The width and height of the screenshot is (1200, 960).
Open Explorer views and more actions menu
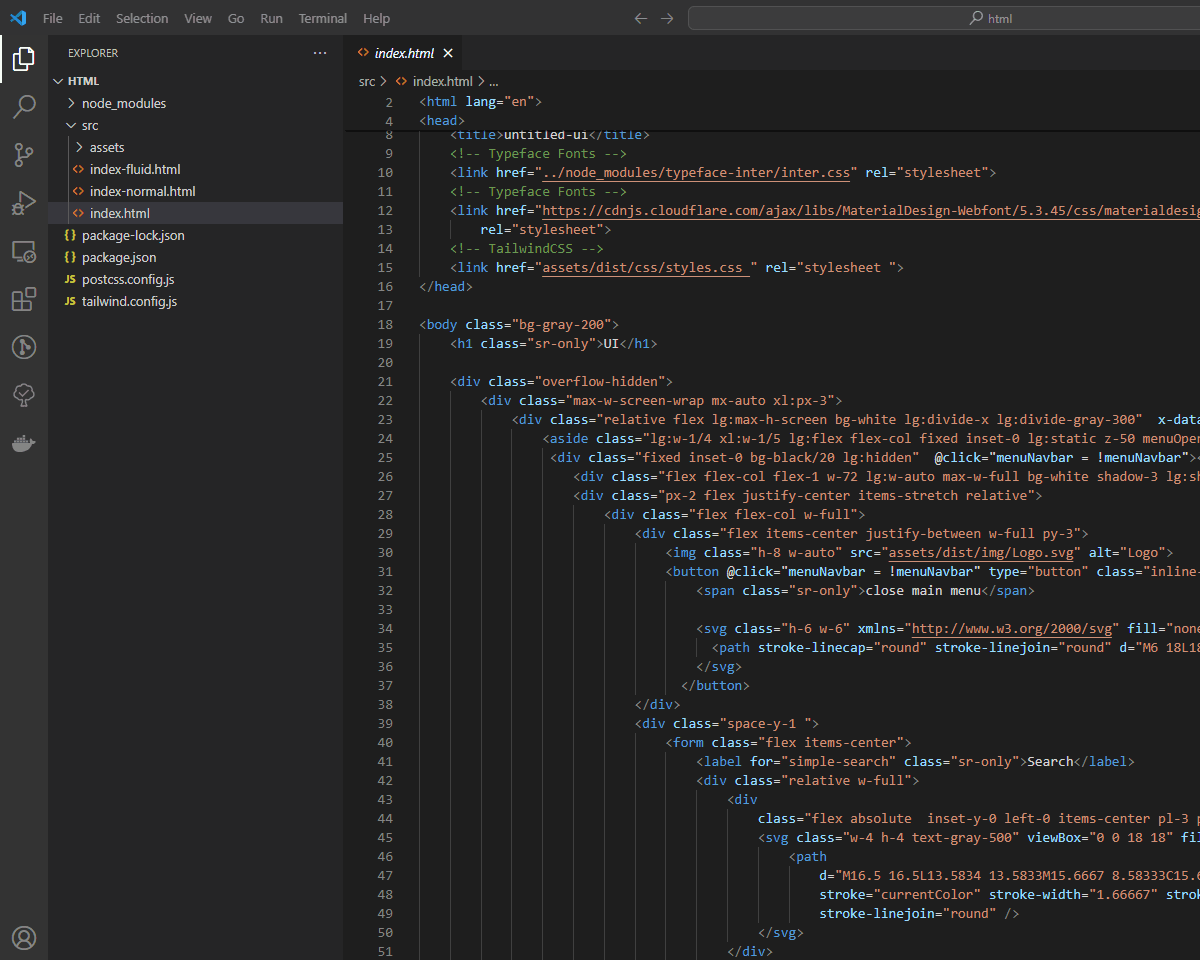click(x=320, y=53)
